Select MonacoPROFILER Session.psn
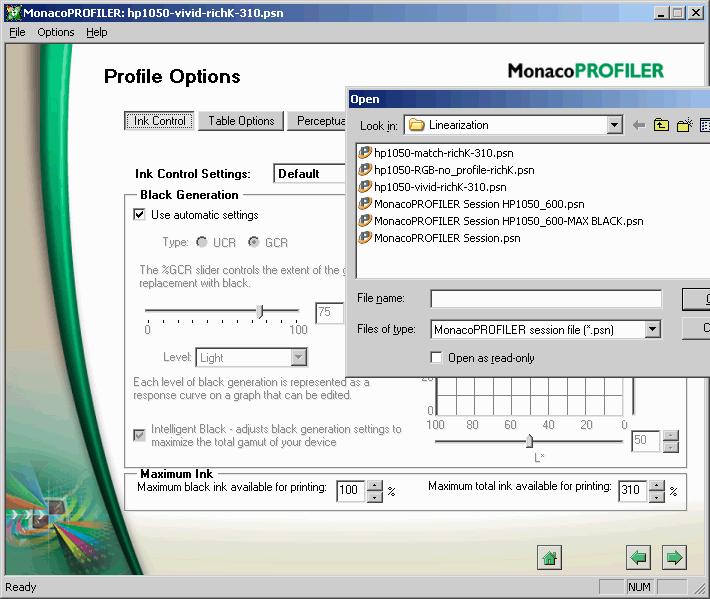This screenshot has width=710, height=599. [447, 238]
